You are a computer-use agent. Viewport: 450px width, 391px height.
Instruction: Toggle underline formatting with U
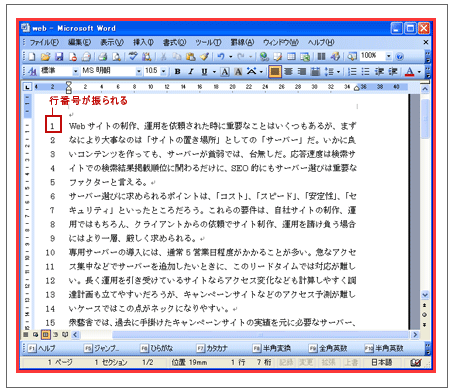click(204, 71)
